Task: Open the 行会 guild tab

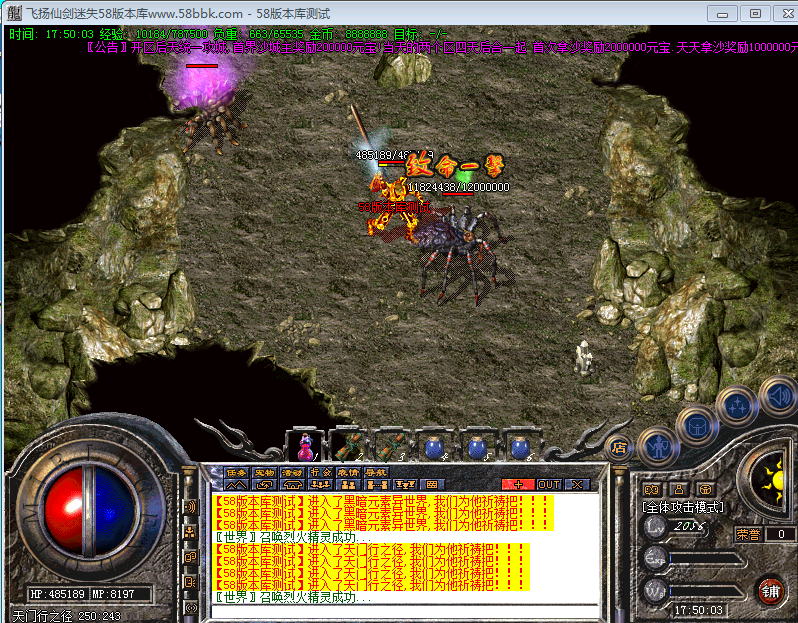Action: (x=320, y=472)
